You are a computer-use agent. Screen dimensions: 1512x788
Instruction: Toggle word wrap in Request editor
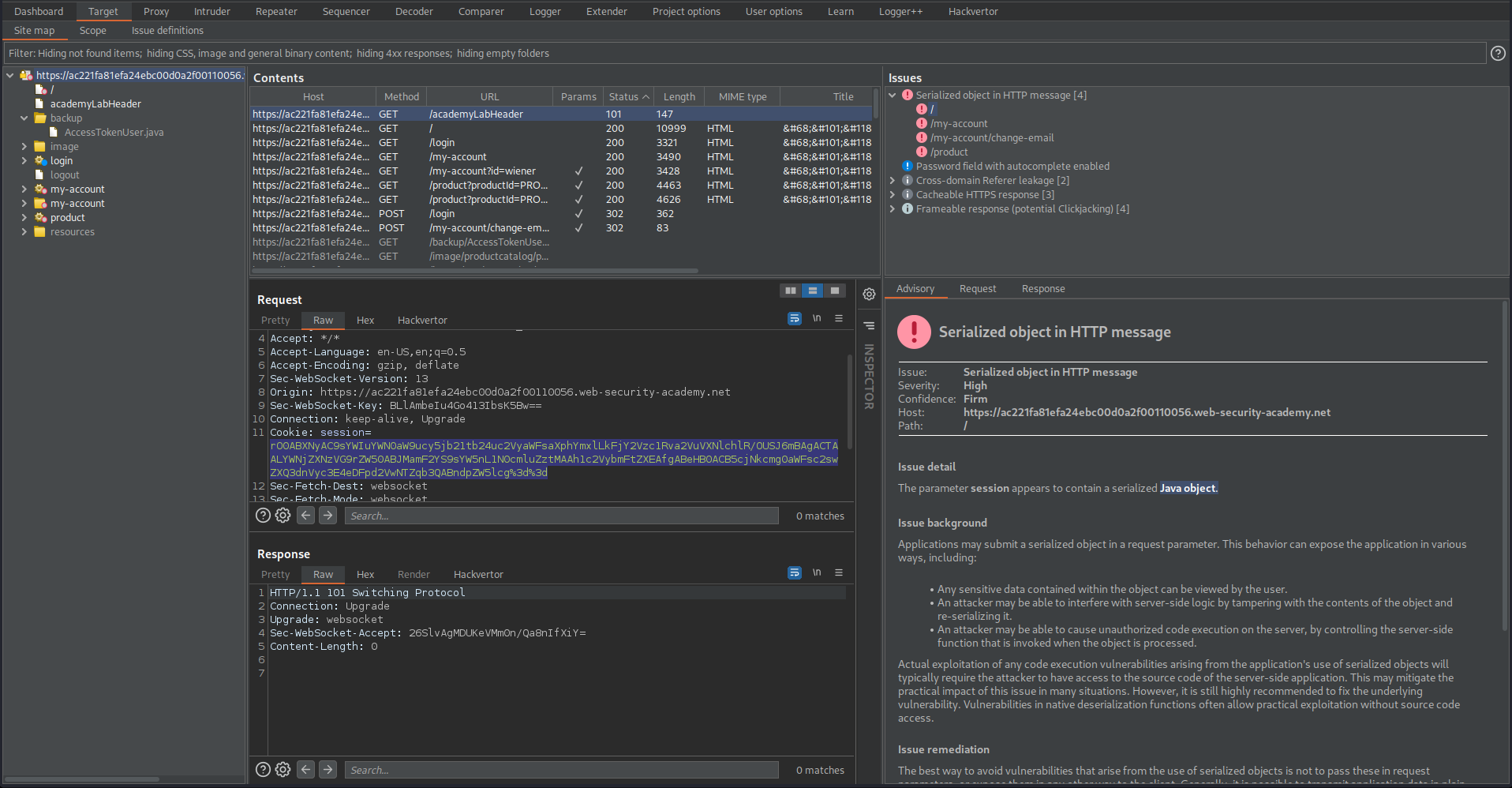tap(795, 318)
